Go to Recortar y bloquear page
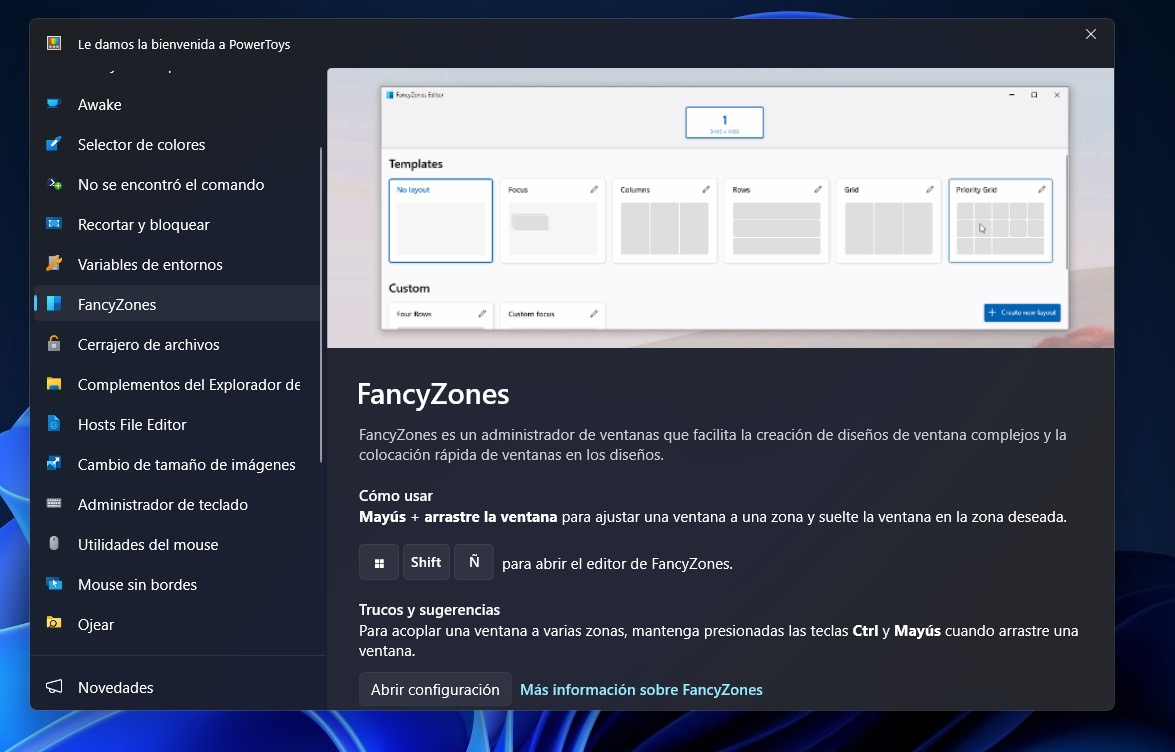This screenshot has height=752, width=1175. [177, 224]
